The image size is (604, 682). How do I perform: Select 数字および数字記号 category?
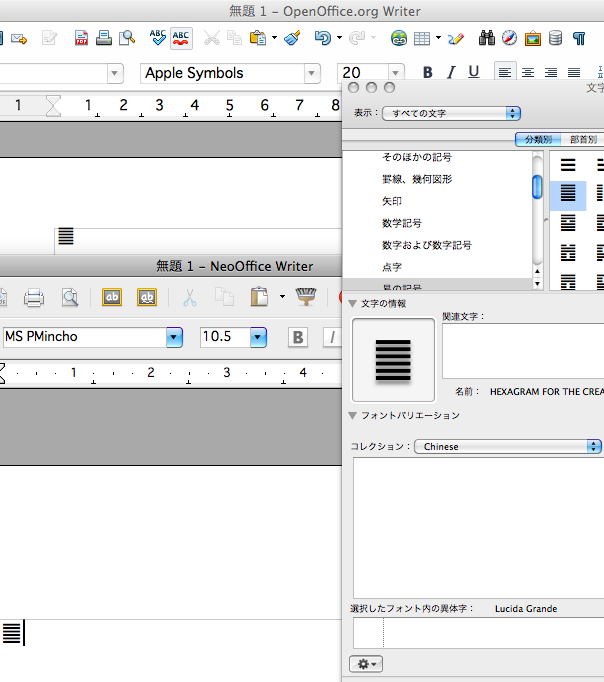(x=427, y=245)
